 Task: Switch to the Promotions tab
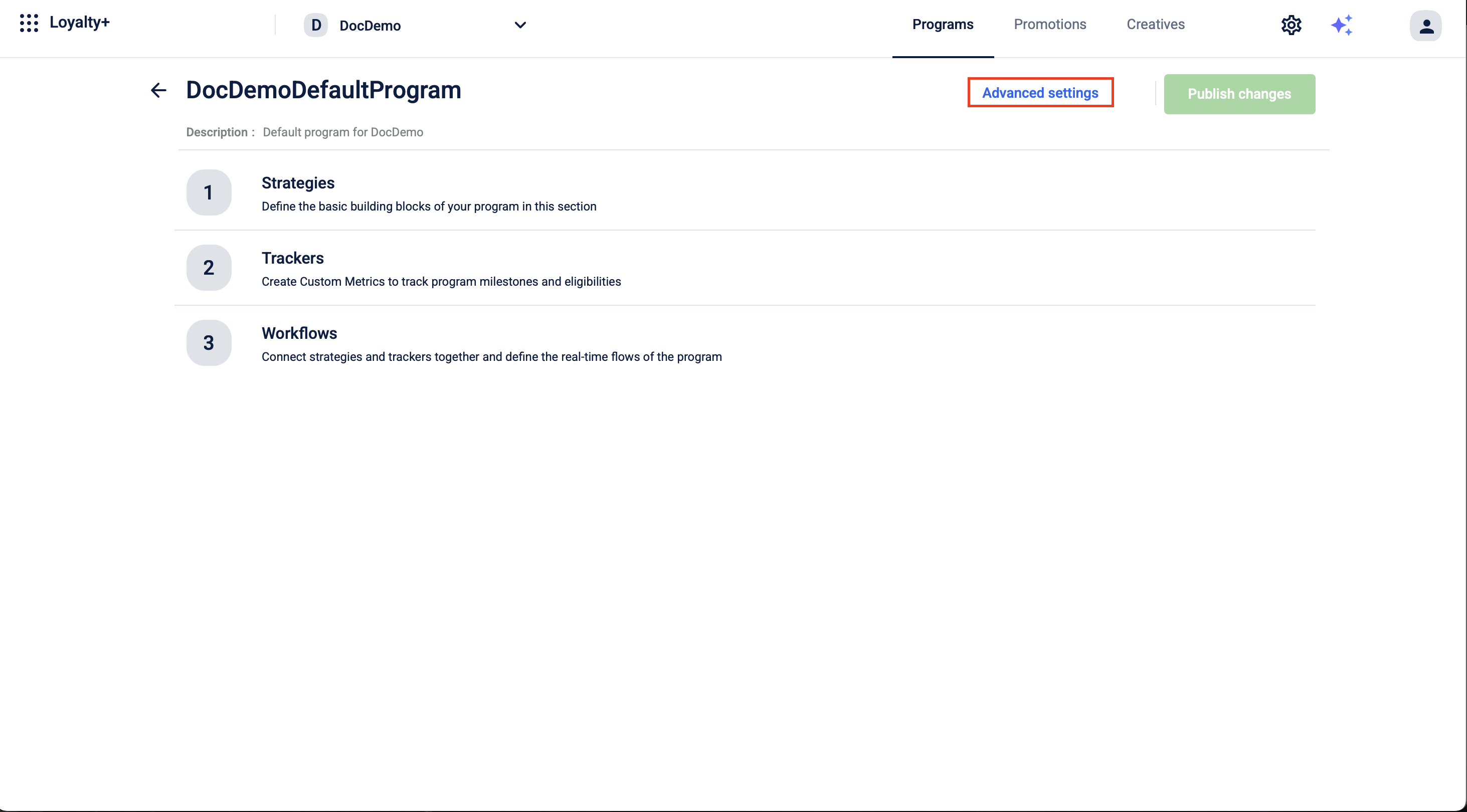click(x=1049, y=25)
